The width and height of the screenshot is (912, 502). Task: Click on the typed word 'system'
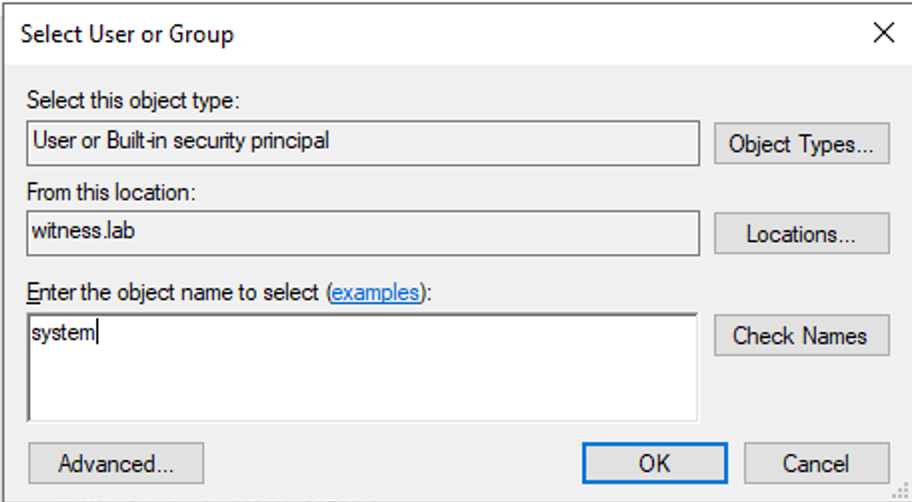coord(63,334)
